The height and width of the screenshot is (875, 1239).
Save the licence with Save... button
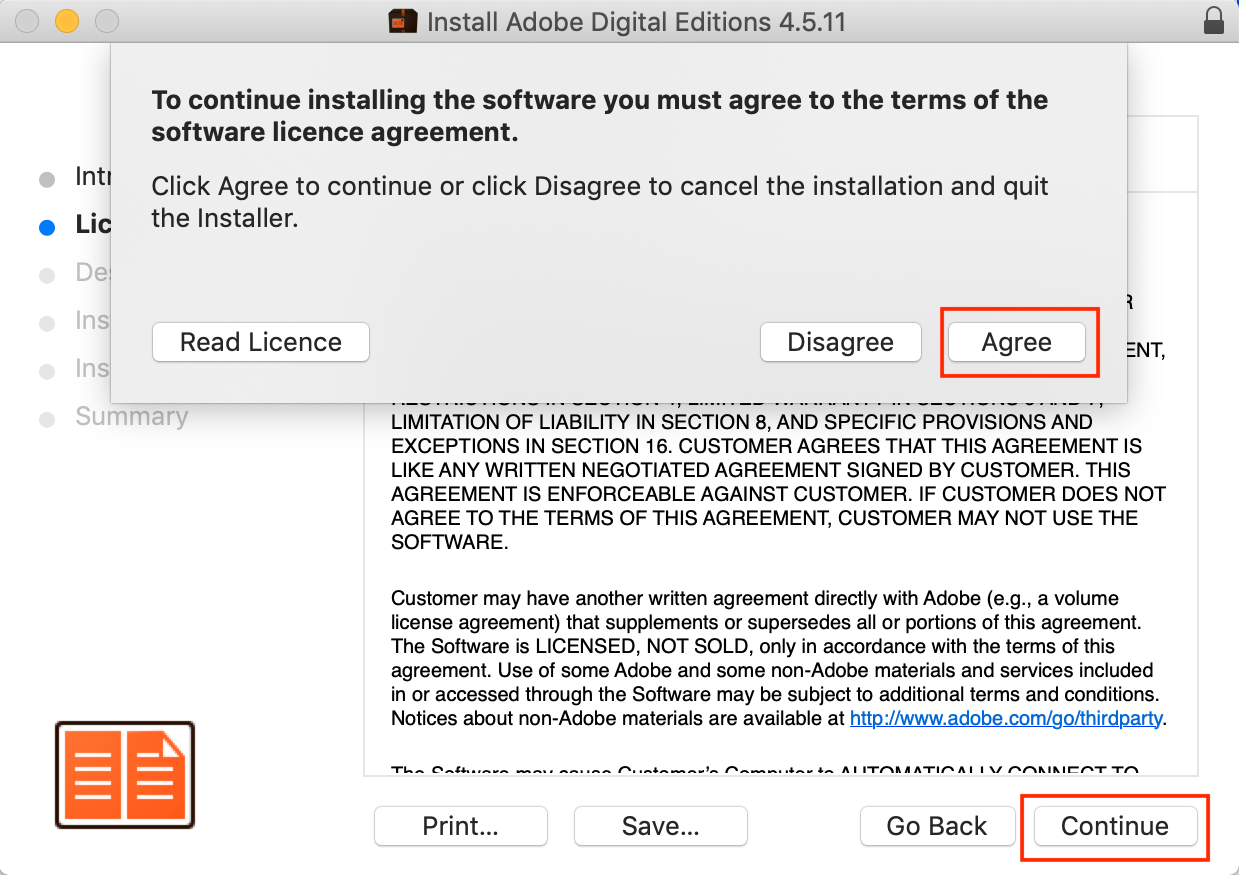coord(660,826)
